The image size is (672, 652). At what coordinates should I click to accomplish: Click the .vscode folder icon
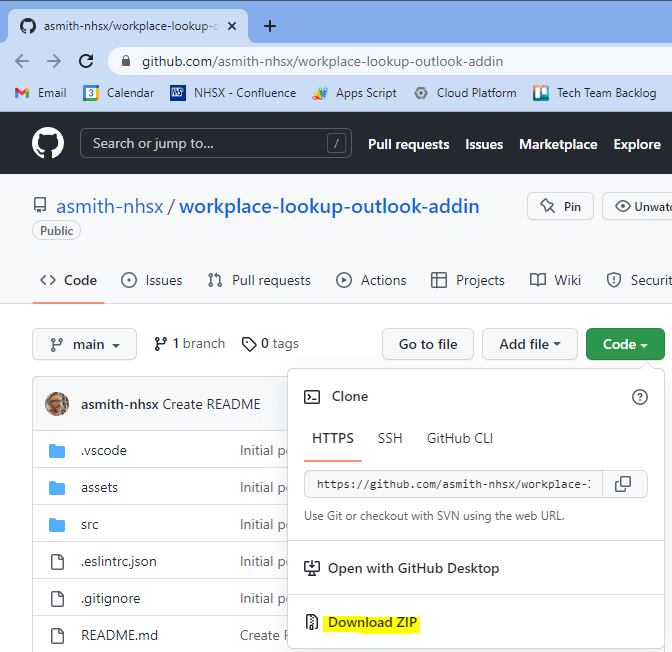[x=57, y=451]
